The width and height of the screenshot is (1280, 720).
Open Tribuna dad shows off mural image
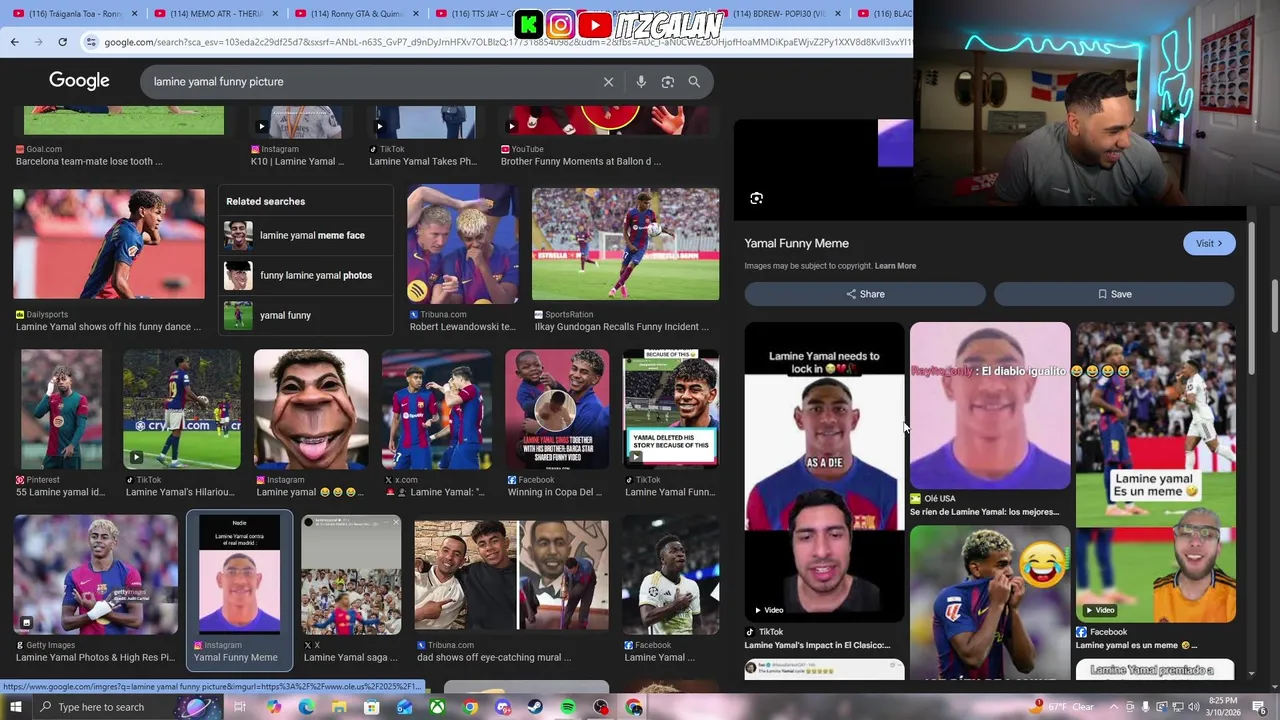(x=511, y=575)
